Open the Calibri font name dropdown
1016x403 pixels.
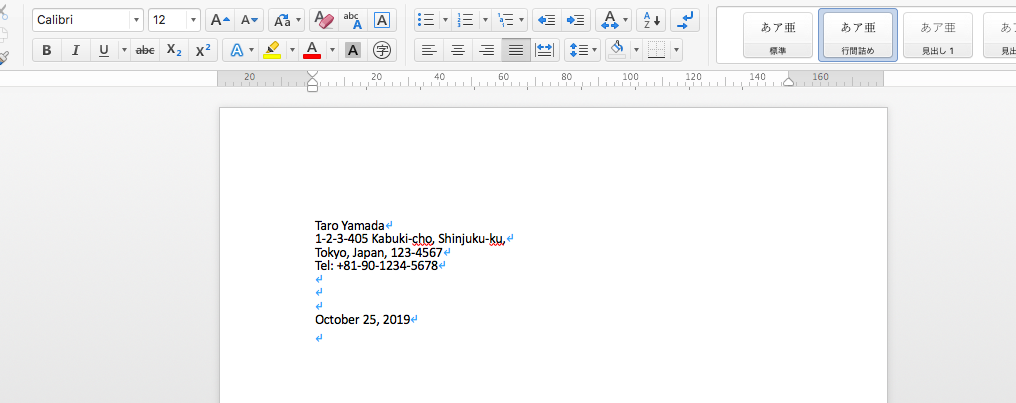(x=135, y=20)
